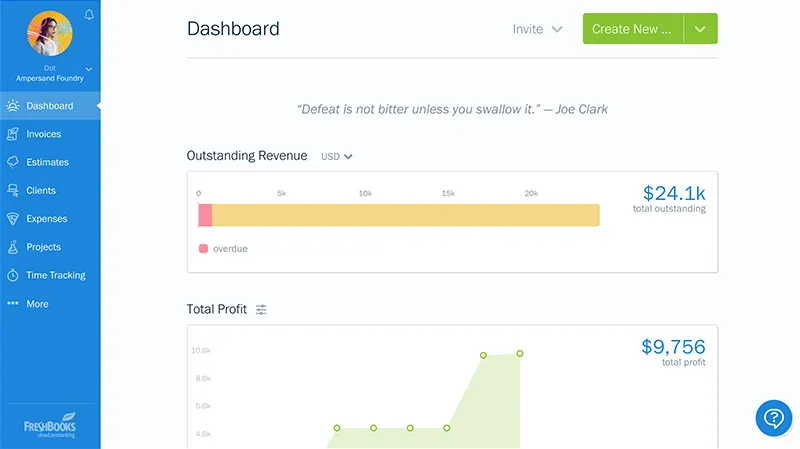This screenshot has width=800, height=449.
Task: Select the Clients icon in sidebar
Action: (x=13, y=190)
